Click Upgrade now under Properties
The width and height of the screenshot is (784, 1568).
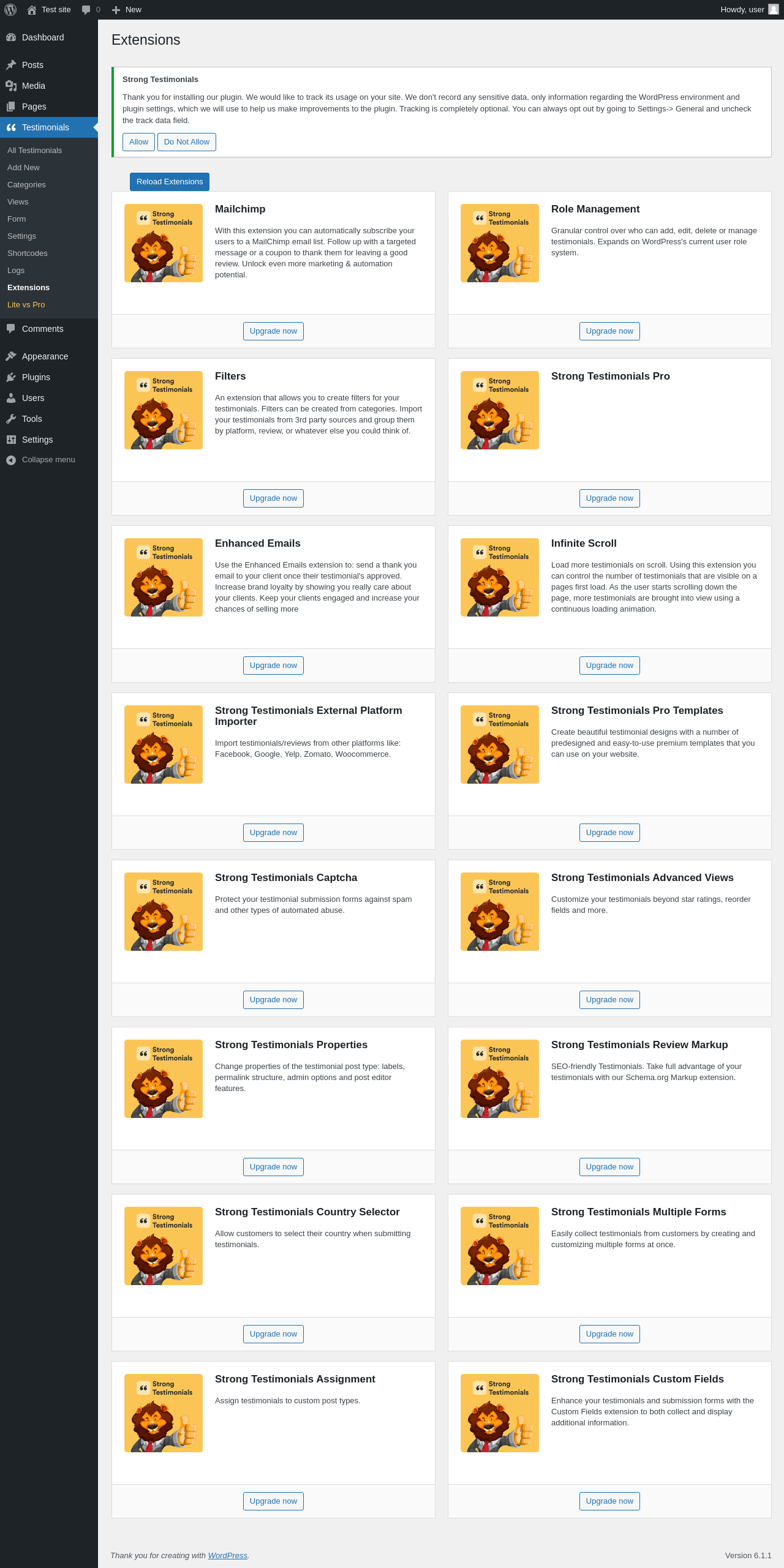tap(273, 1167)
